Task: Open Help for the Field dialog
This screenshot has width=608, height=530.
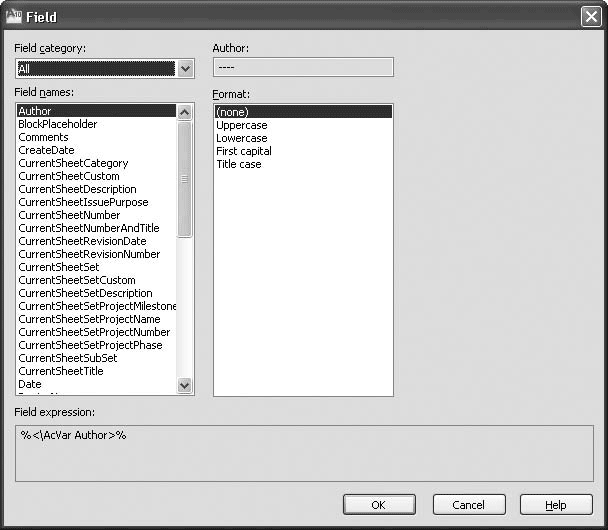Action: (556, 505)
